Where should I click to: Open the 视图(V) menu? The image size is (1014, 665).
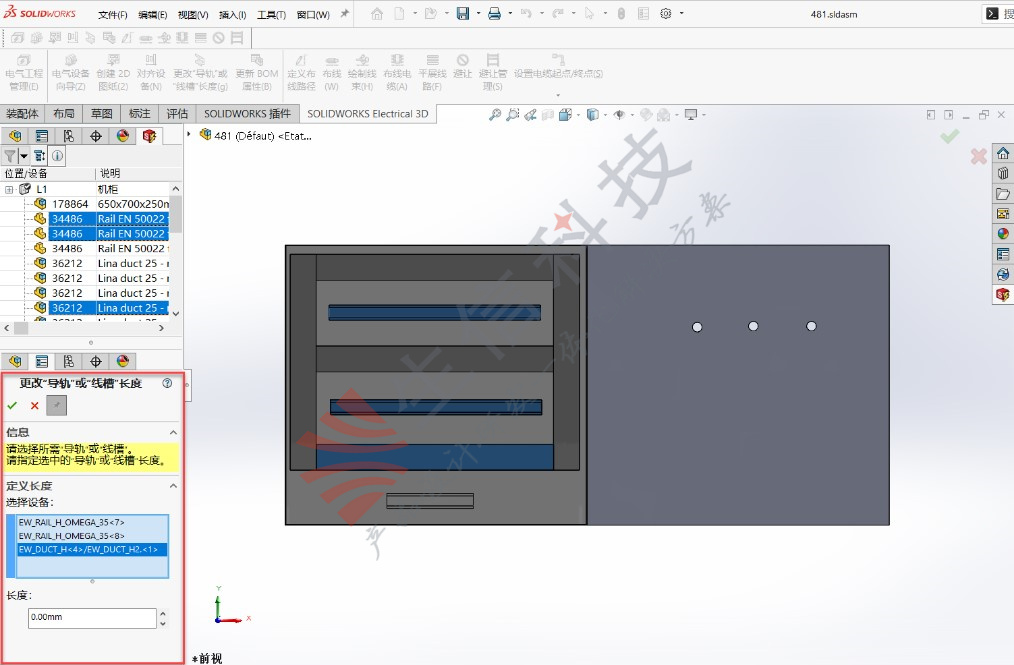(193, 14)
